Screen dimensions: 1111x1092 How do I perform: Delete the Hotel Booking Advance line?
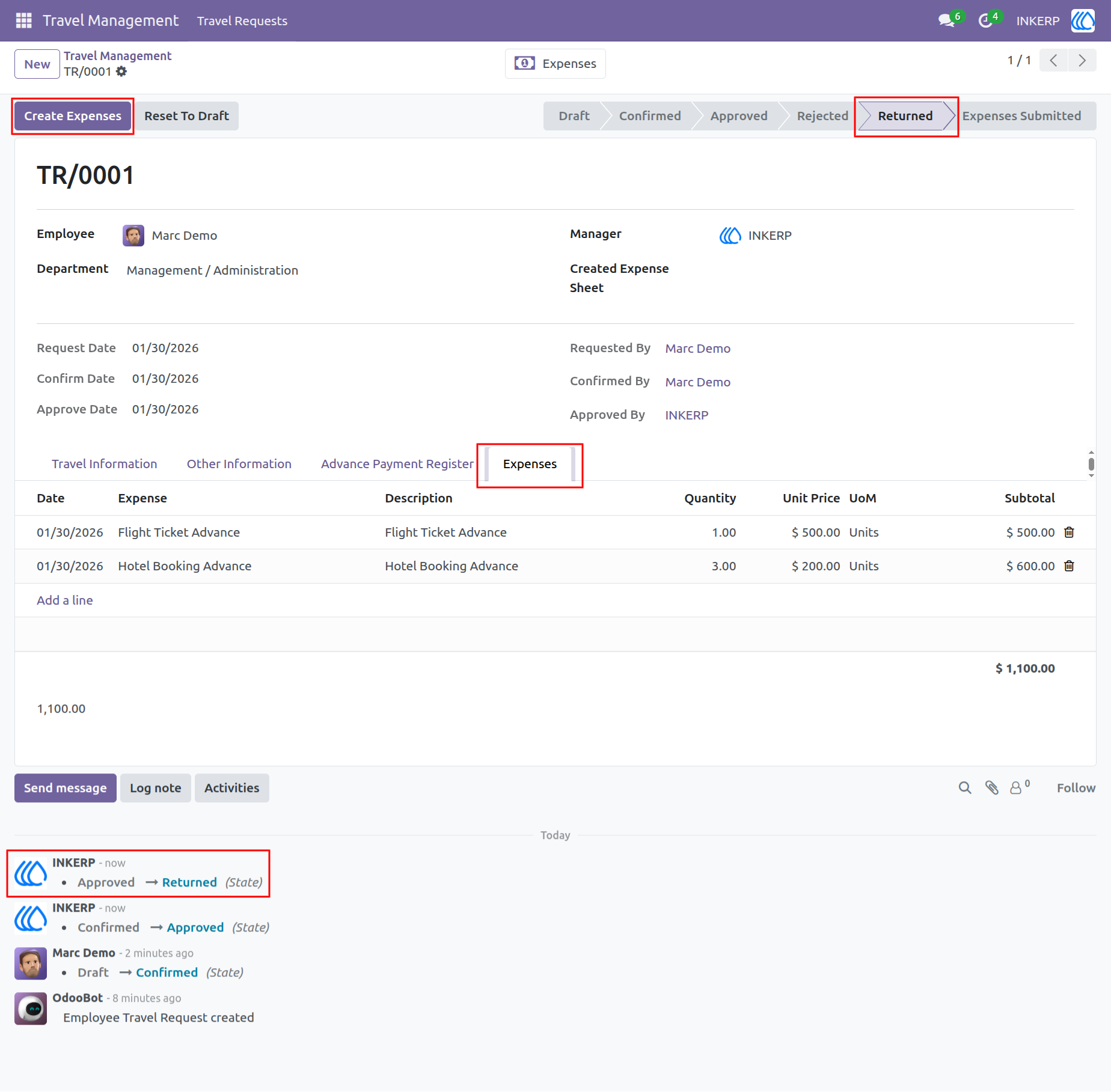coord(1069,566)
